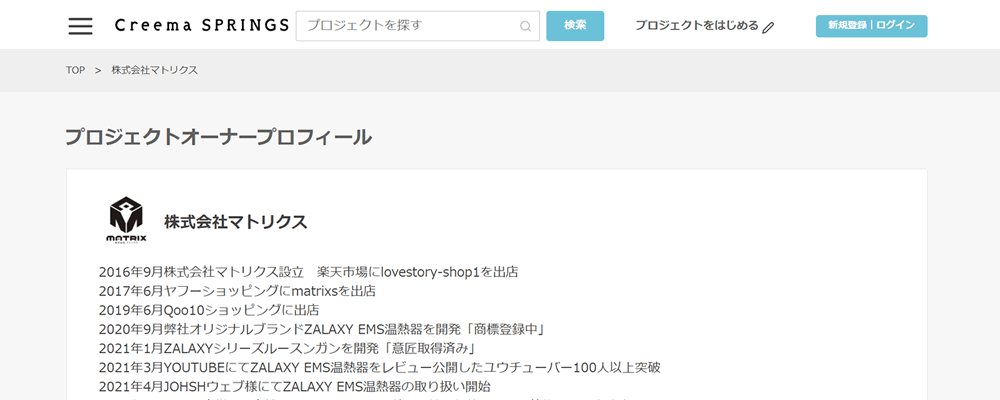Click the プロジェクトオーナープロフィール heading
This screenshot has height=400, width=1000.
tap(218, 137)
